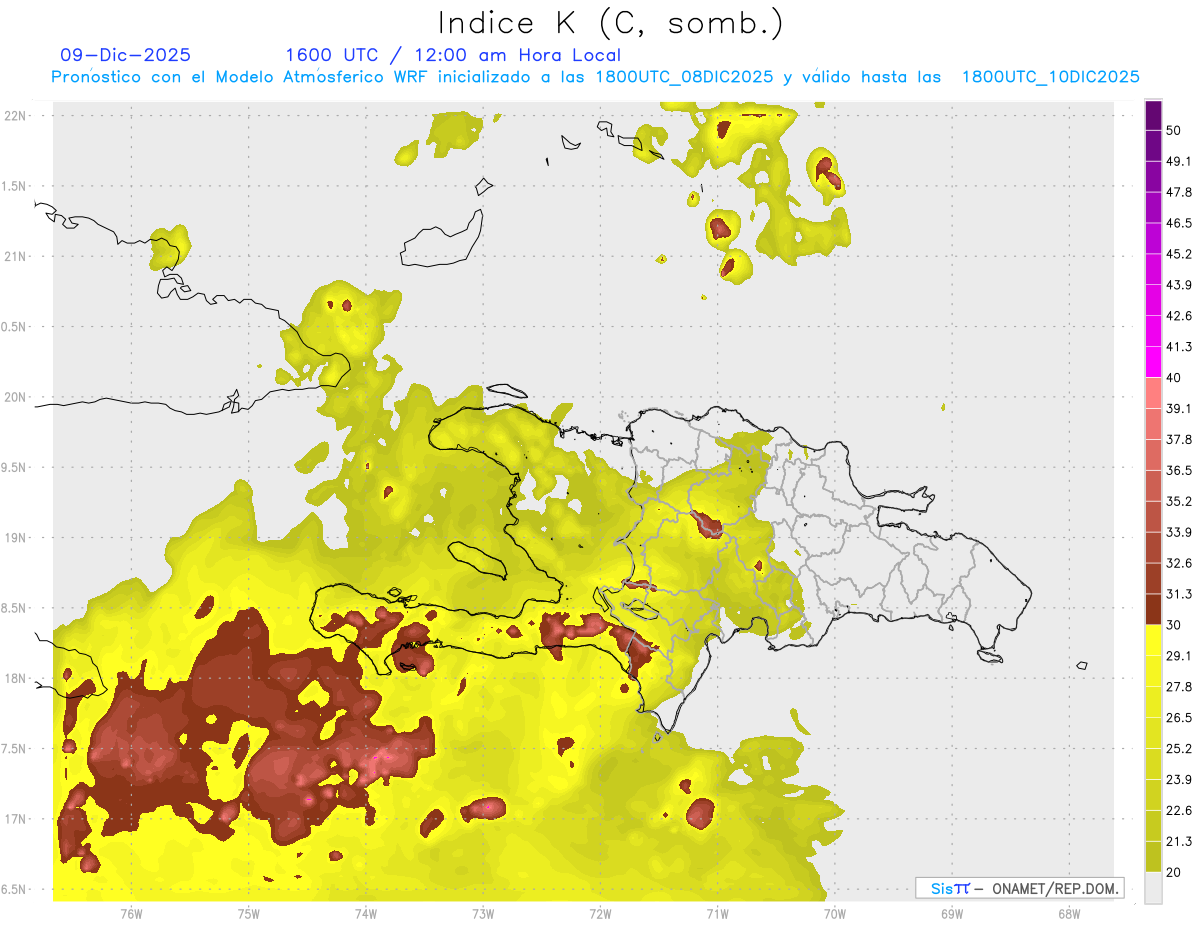Screen dimensions: 1200x927
Task: Click the color bar label "47.8"
Action: coord(1178,193)
